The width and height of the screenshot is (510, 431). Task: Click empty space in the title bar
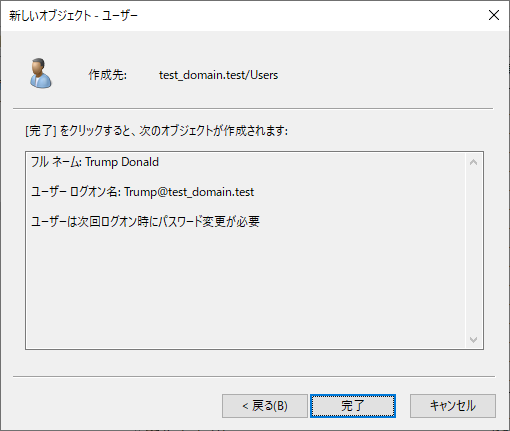310,15
